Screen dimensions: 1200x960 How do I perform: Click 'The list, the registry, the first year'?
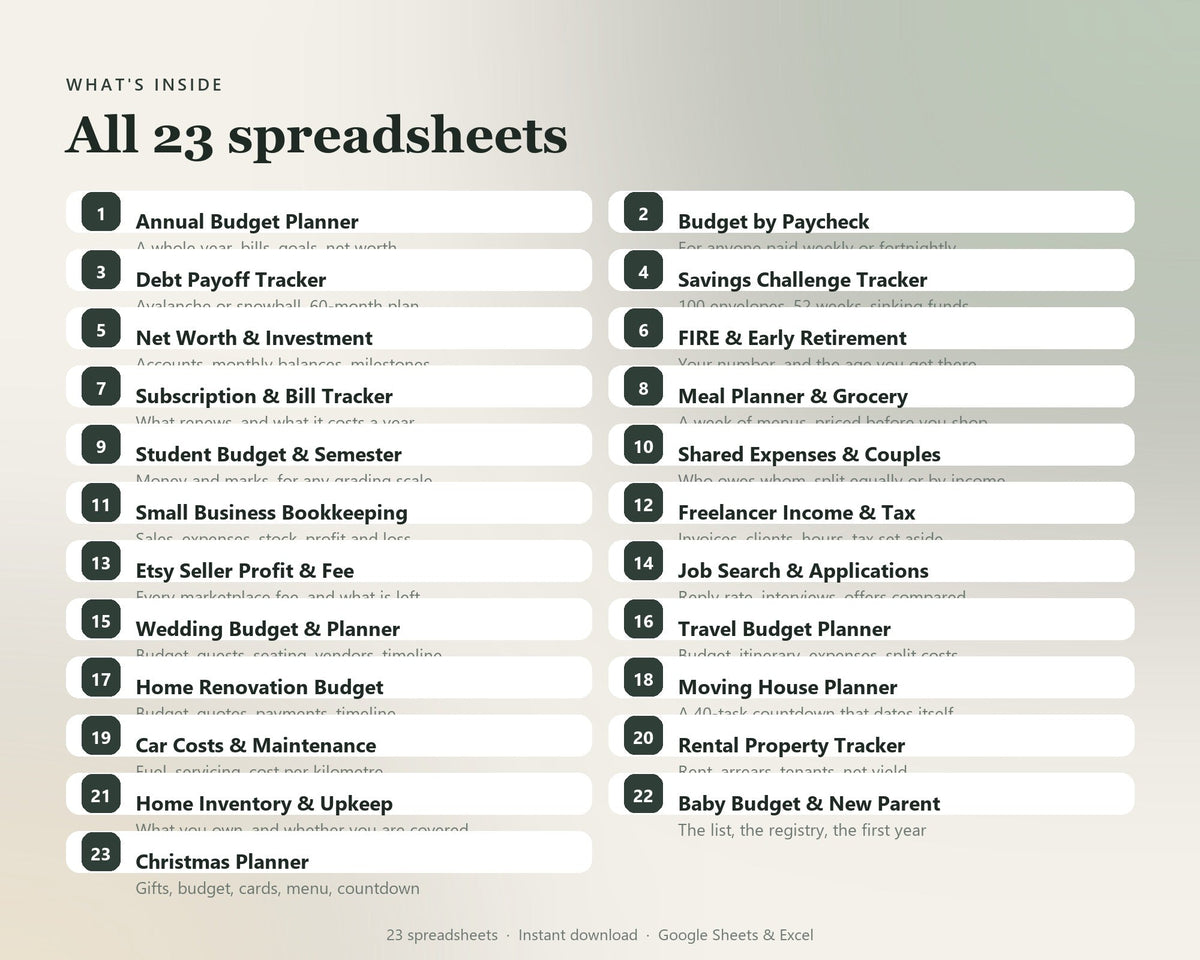(x=802, y=830)
